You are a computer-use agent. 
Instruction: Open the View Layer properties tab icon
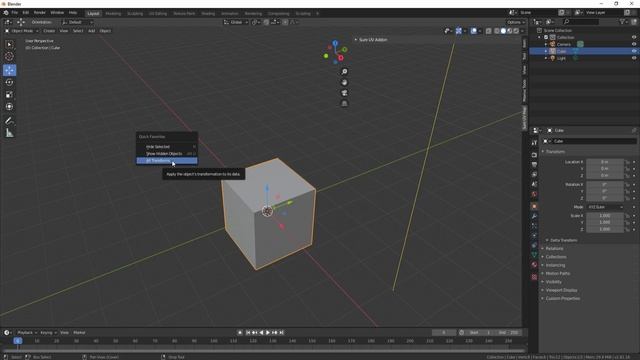tap(534, 174)
